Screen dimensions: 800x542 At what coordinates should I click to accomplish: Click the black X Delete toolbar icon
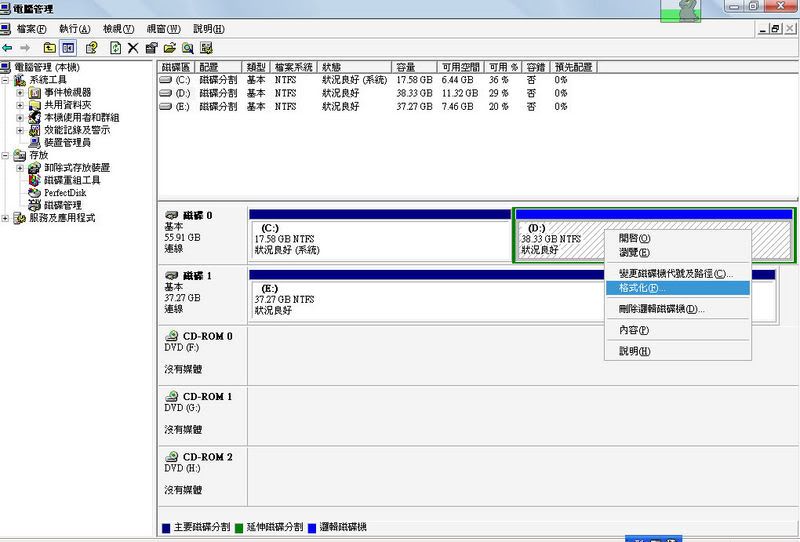pyautogui.click(x=133, y=47)
